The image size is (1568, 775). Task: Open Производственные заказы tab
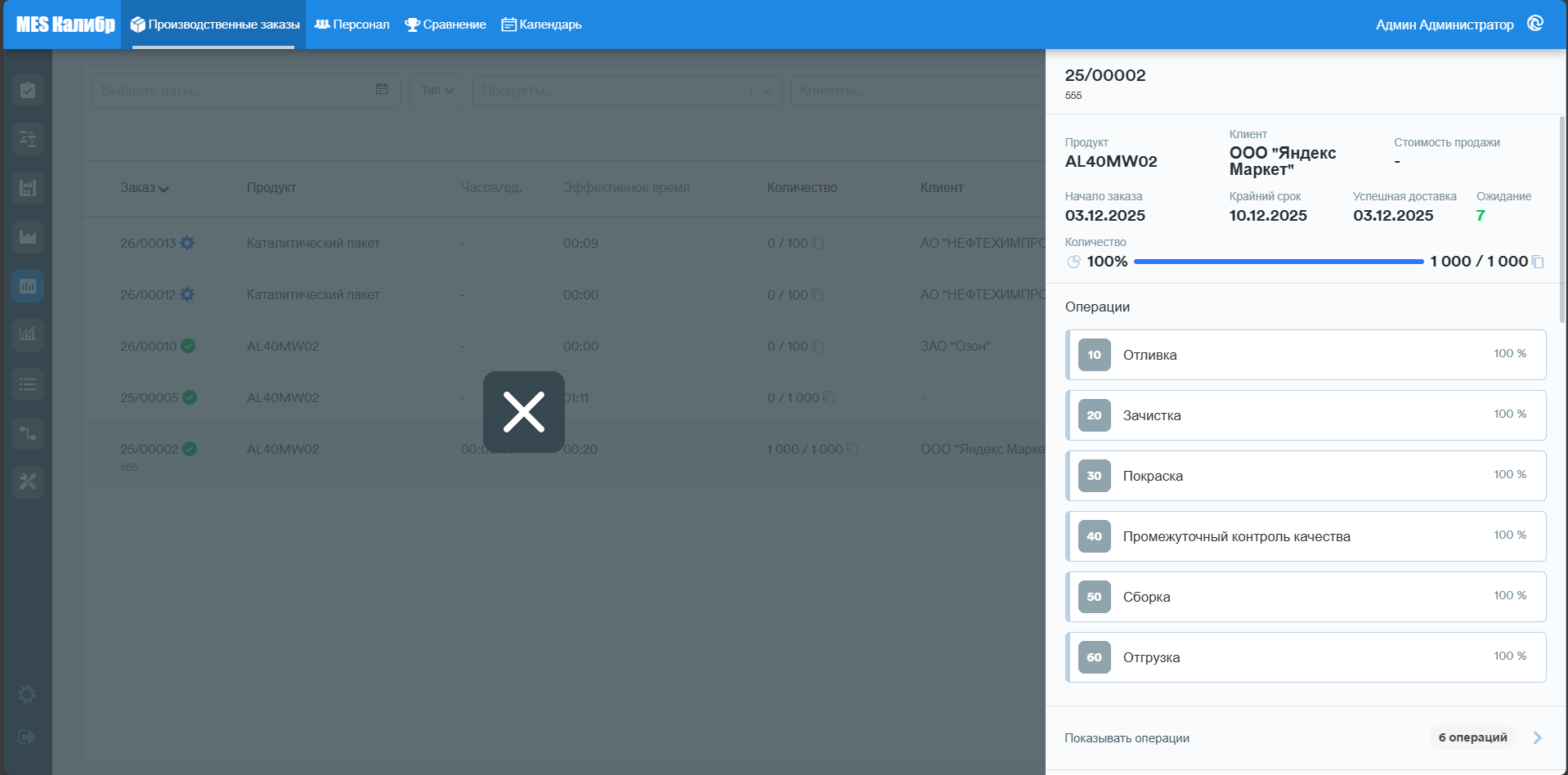[x=214, y=25]
